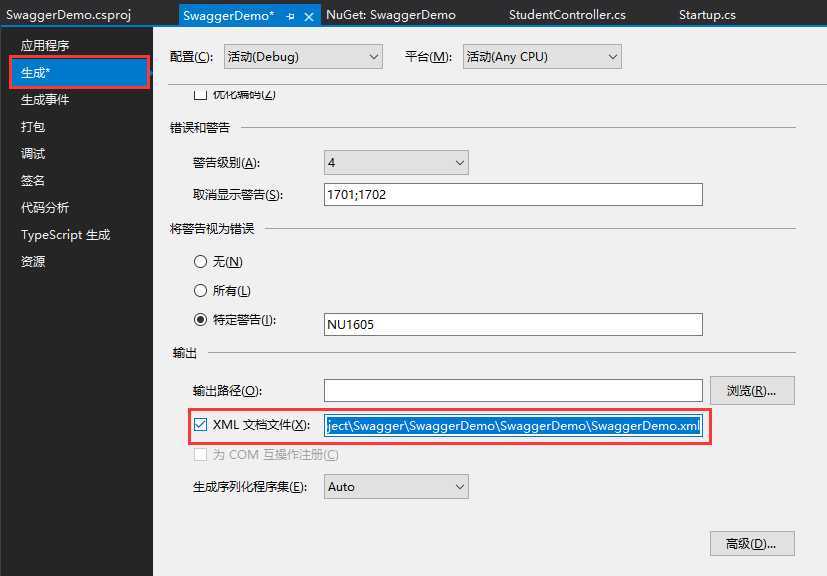Toggle the 优化代码 checkbox
This screenshot has height=576, width=827.
pyautogui.click(x=200, y=95)
